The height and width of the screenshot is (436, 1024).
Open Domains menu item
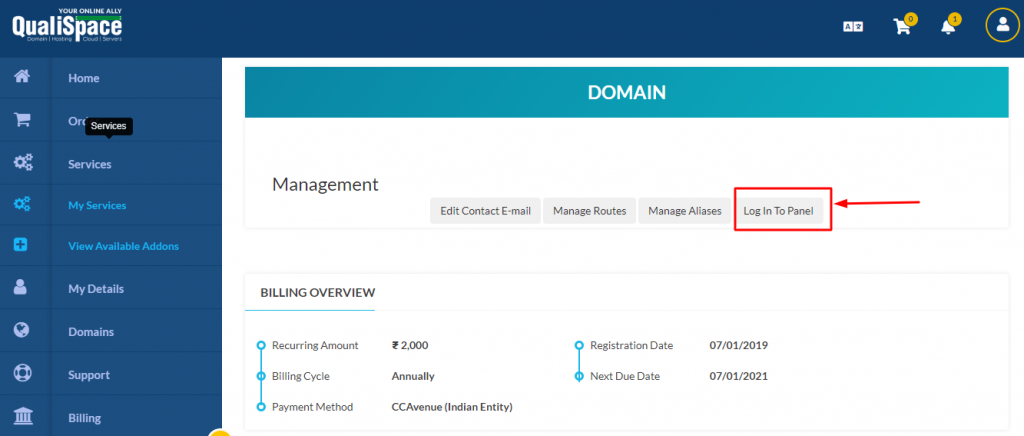(x=91, y=332)
